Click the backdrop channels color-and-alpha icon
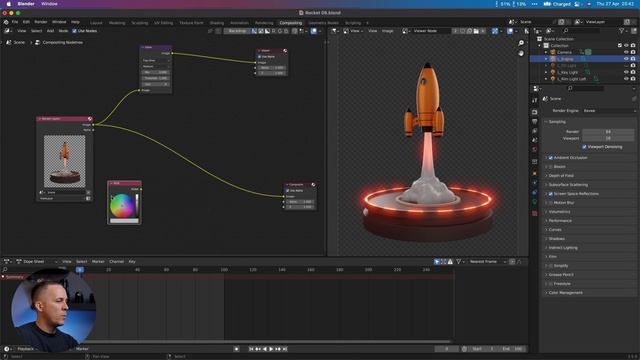The width and height of the screenshot is (640, 360). coord(254,31)
